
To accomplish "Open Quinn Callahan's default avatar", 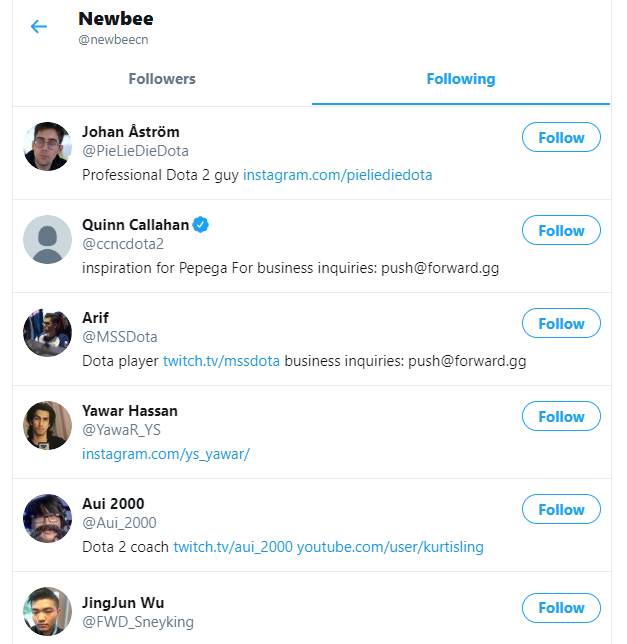I will click(x=47, y=240).
